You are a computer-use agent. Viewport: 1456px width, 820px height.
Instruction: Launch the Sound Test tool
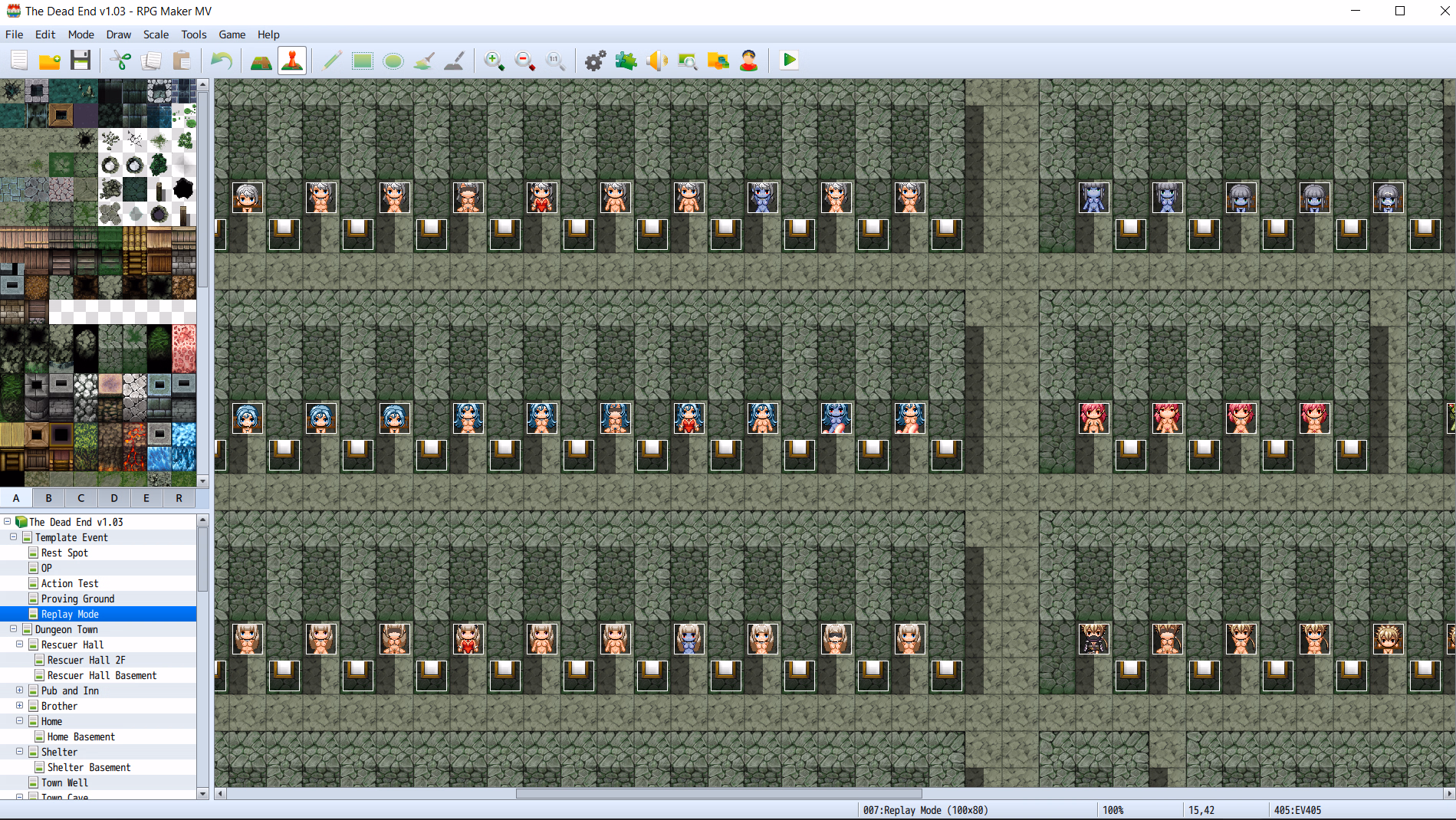[656, 61]
